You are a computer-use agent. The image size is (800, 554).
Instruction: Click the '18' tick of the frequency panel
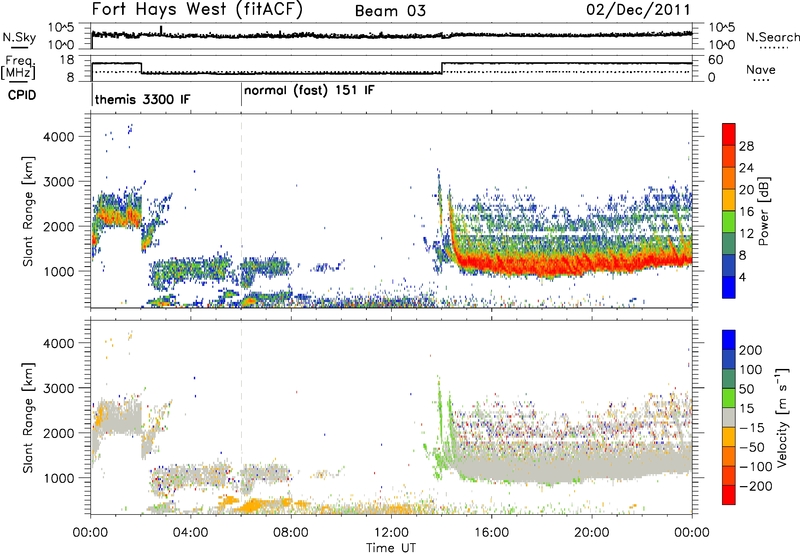(67, 60)
